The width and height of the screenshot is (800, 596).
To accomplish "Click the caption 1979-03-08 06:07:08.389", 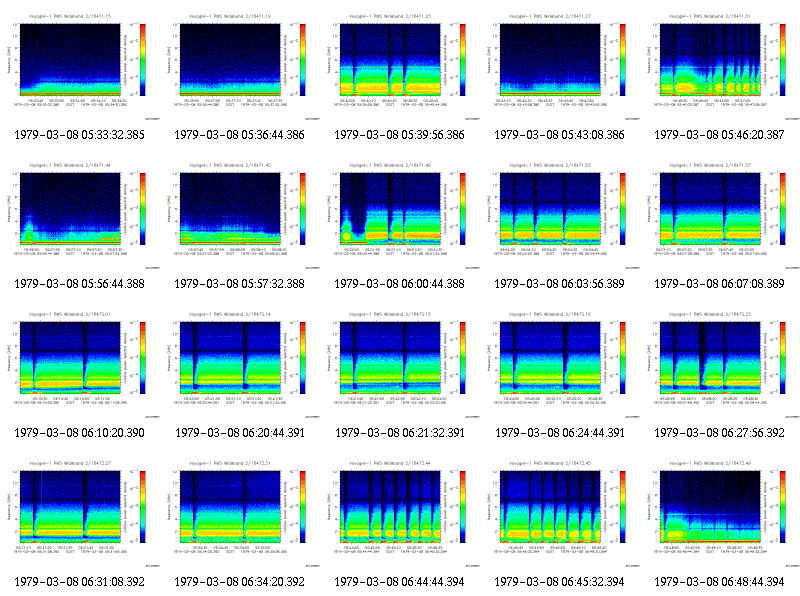I will click(719, 284).
